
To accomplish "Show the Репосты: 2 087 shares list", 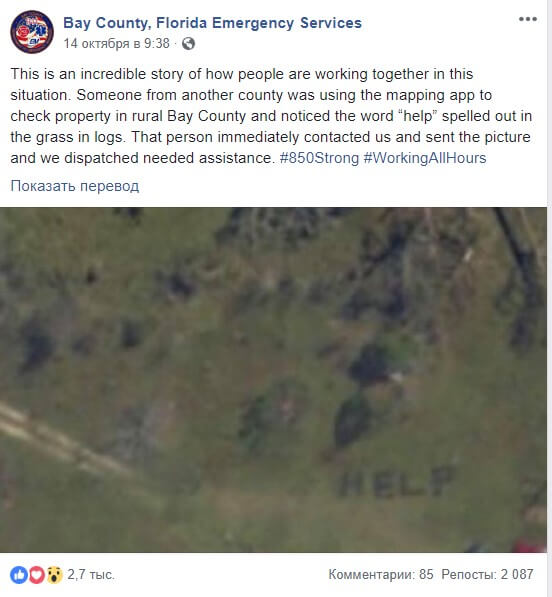I will point(487,575).
